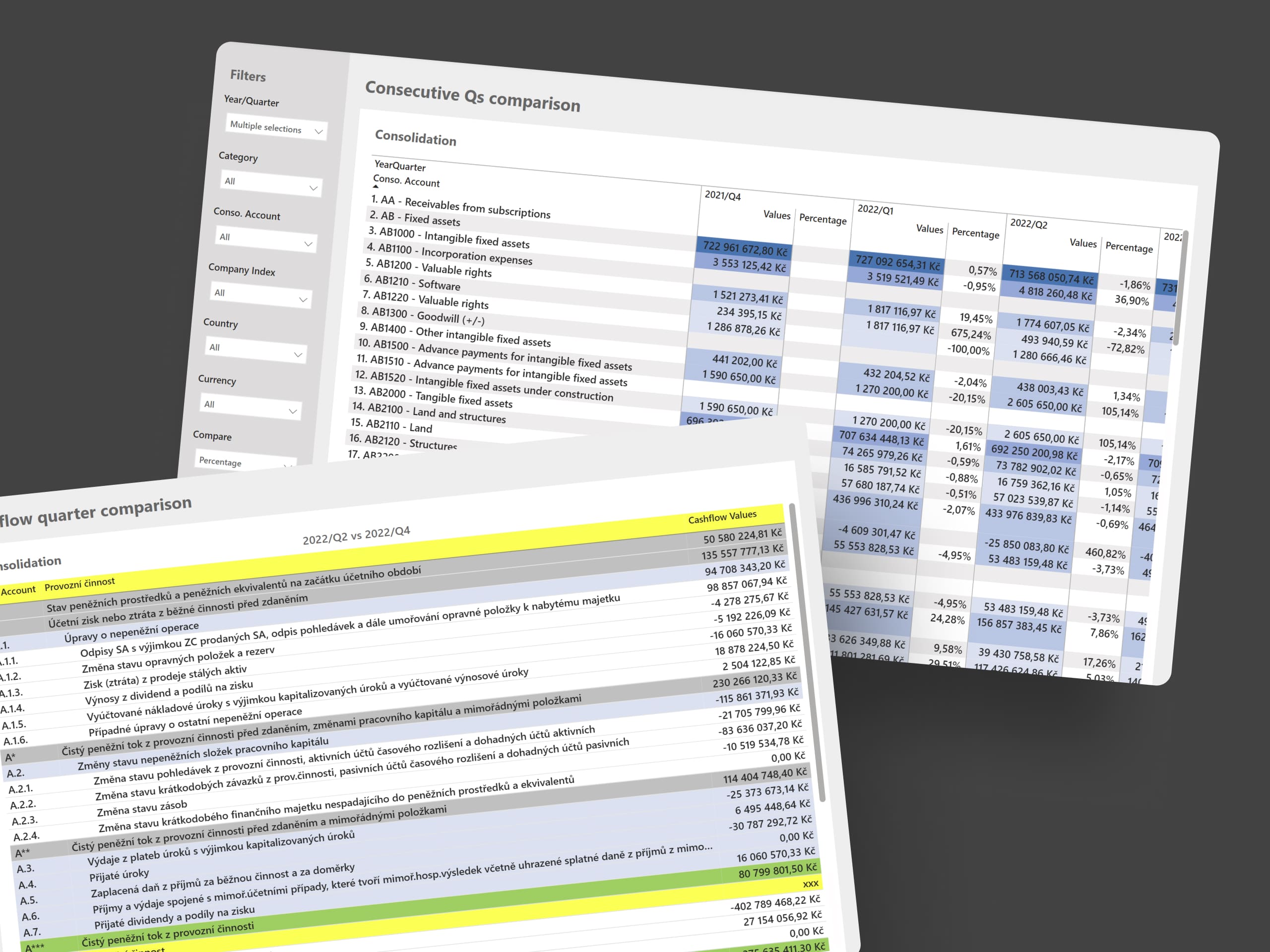Click the 722 961 672,80 Kč highlighted cell
Image resolution: width=1270 pixels, height=952 pixels.
point(745,248)
